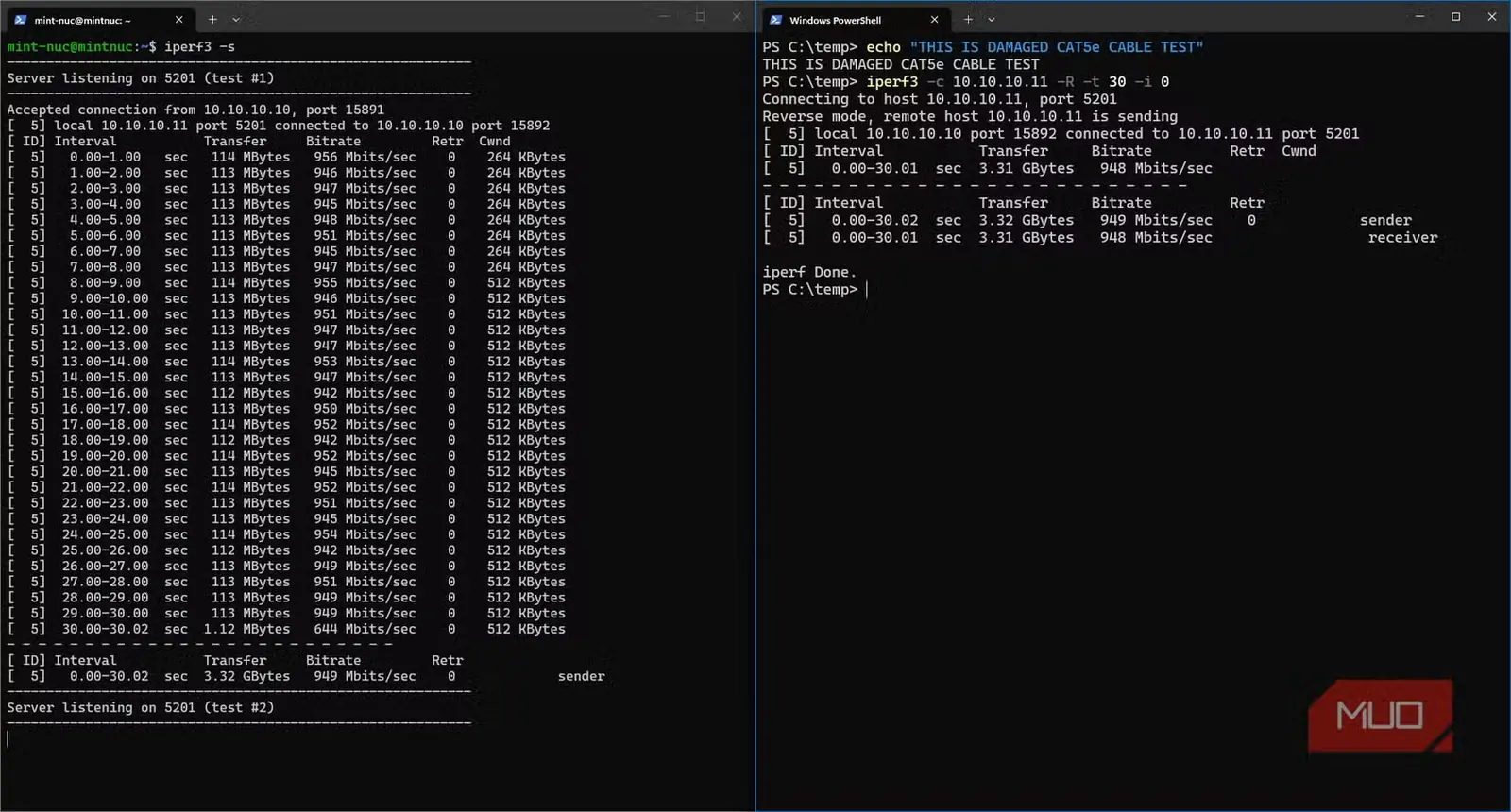Click '956 Mbits/sec' bitrate value
This screenshot has width=1511, height=812.
pyautogui.click(x=365, y=157)
